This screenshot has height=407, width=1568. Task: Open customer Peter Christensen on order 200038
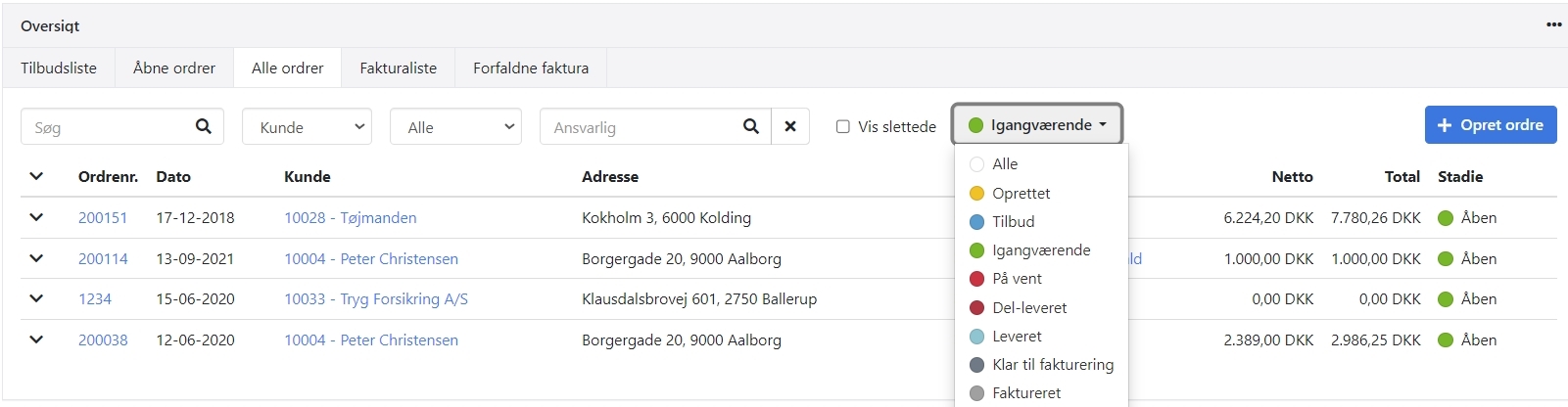pyautogui.click(x=371, y=340)
